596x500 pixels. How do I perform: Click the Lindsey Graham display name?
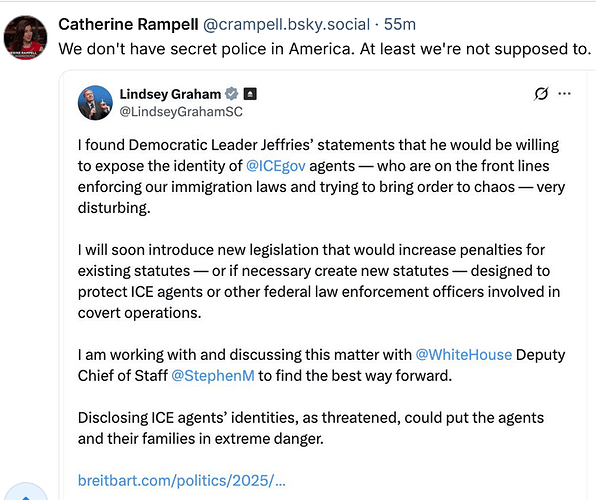click(x=170, y=94)
